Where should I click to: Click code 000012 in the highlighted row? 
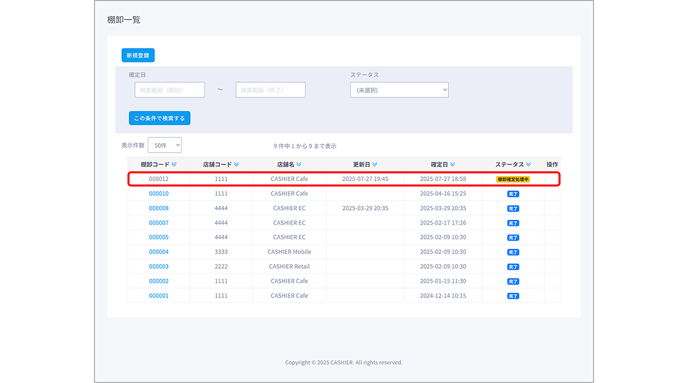[x=158, y=179]
